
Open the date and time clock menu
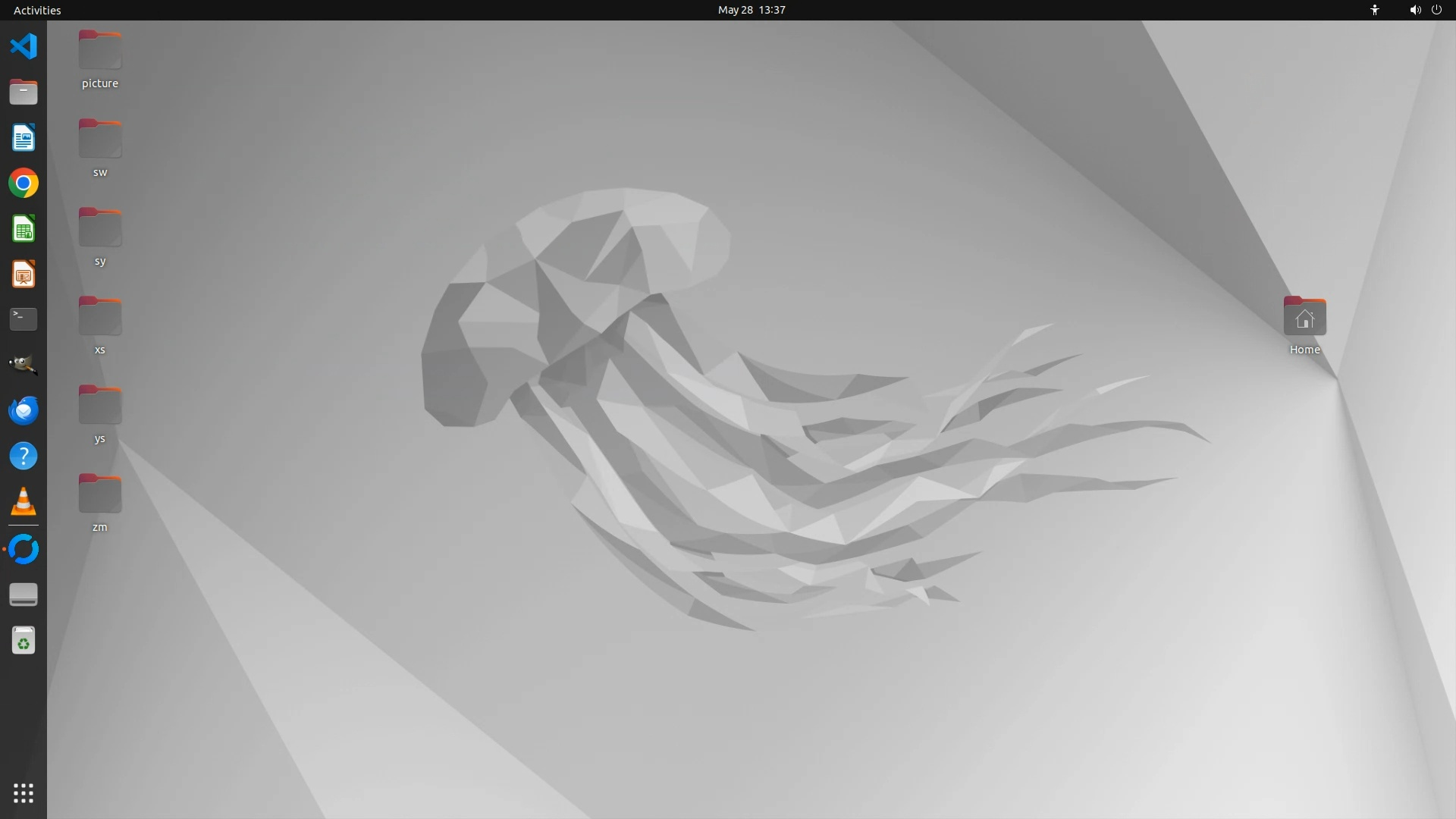pyautogui.click(x=751, y=10)
